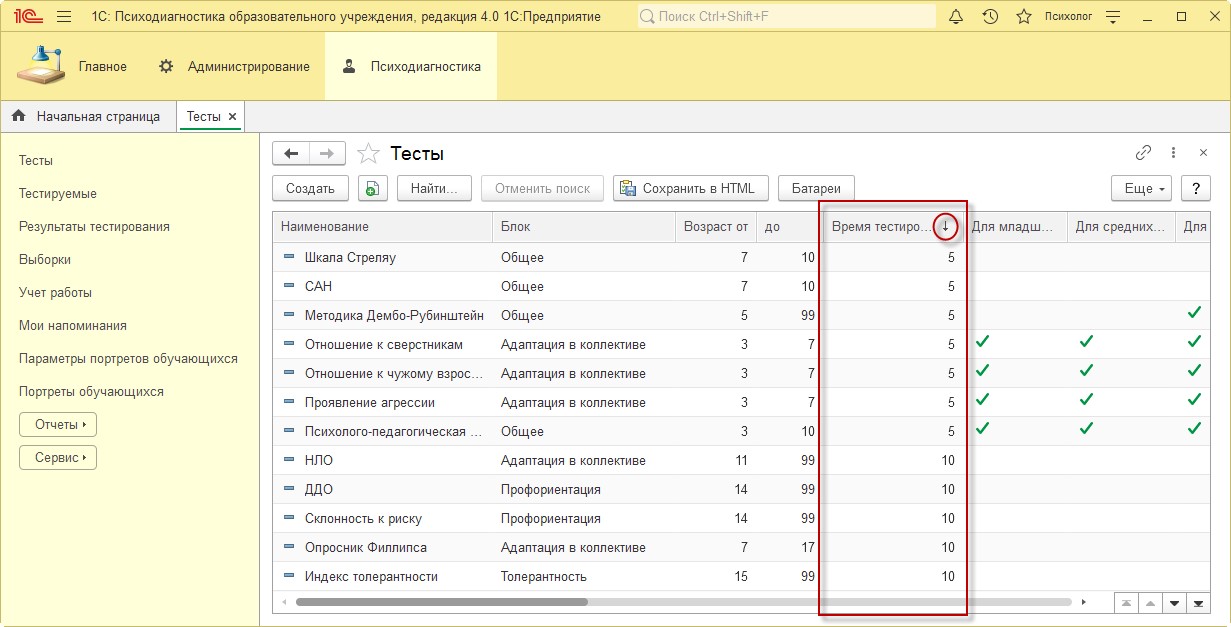Open the three-dot form menu
The width and height of the screenshot is (1231, 627).
coord(1173,153)
